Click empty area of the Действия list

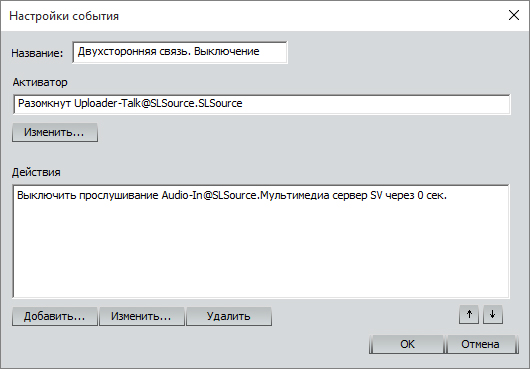(261, 250)
